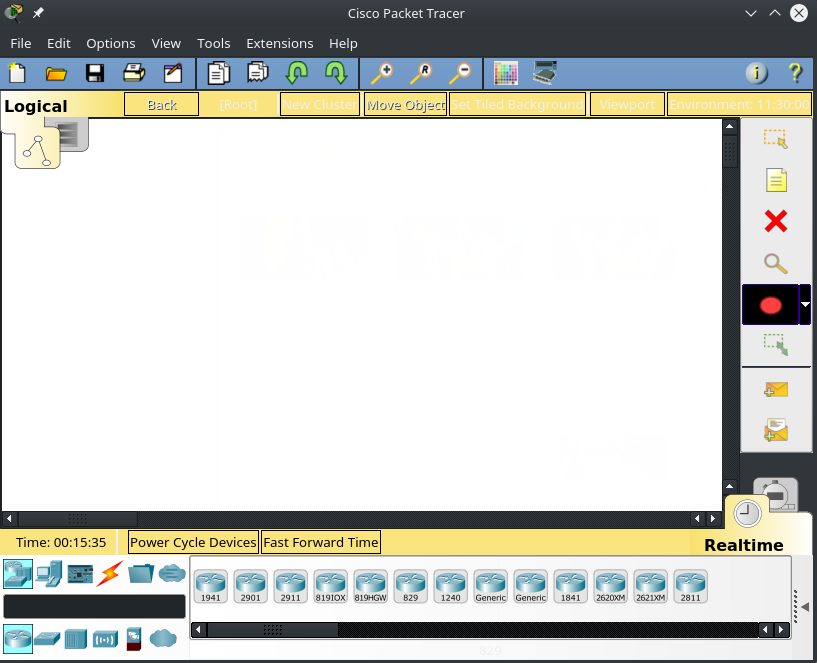Open the drawing palette toolbar icon
This screenshot has width=817, height=663.
pyautogui.click(x=505, y=72)
